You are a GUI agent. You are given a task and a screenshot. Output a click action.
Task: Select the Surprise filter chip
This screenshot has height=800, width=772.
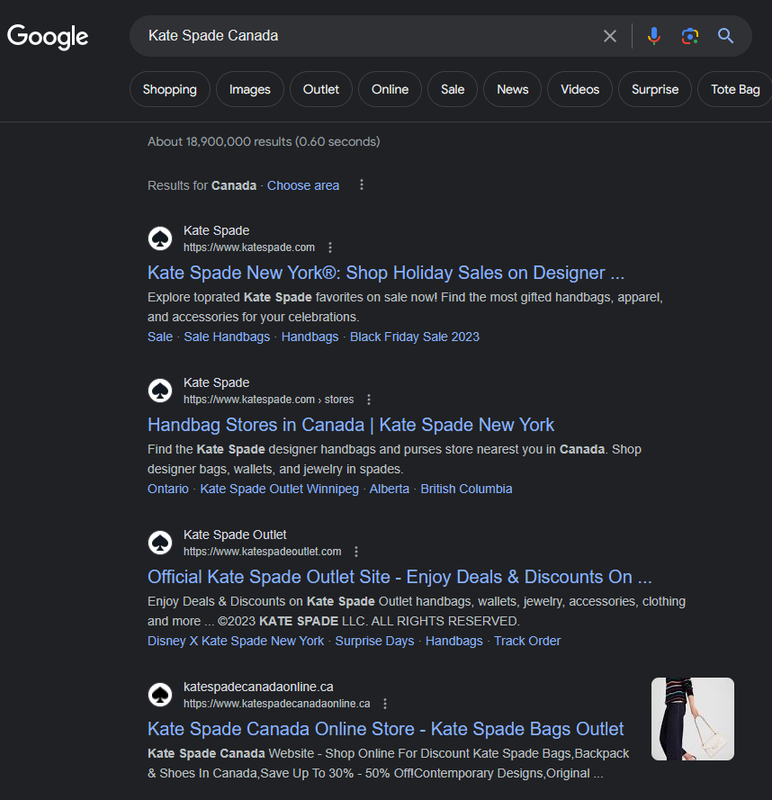pyautogui.click(x=655, y=89)
